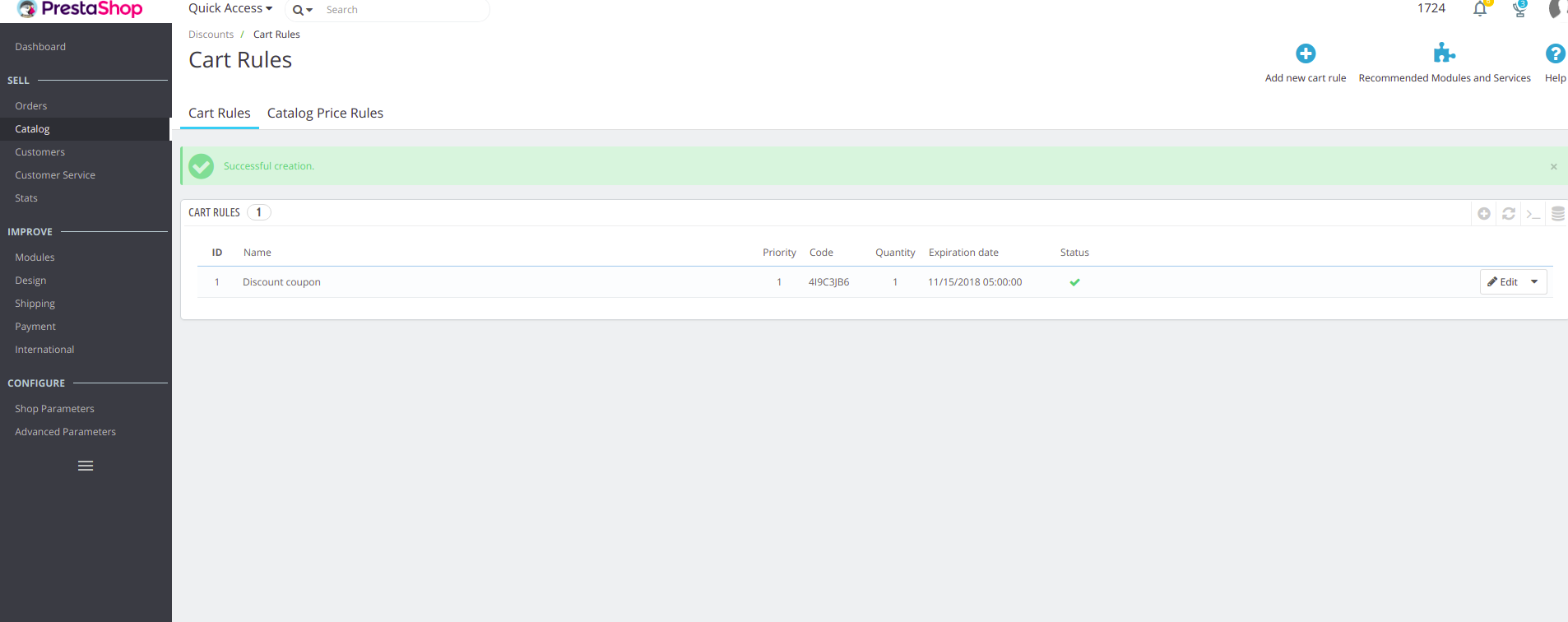Toggle the Discount coupon status checkmark
The width and height of the screenshot is (1568, 622).
click(x=1074, y=282)
